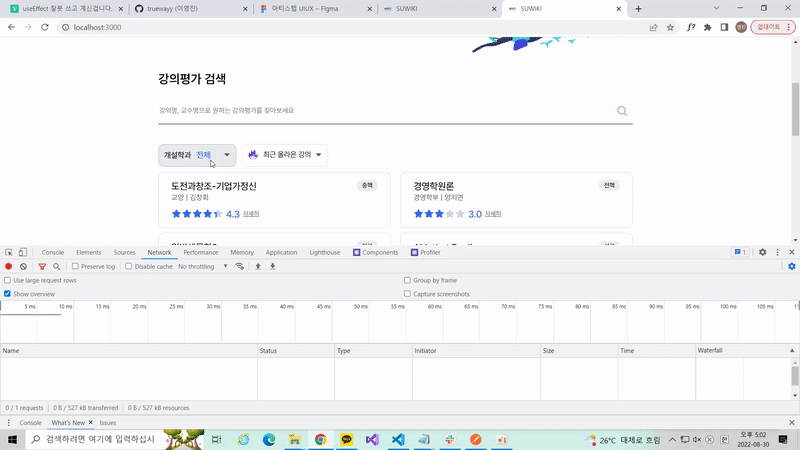Click the search magnifier icon in the lecture search bar

(622, 111)
